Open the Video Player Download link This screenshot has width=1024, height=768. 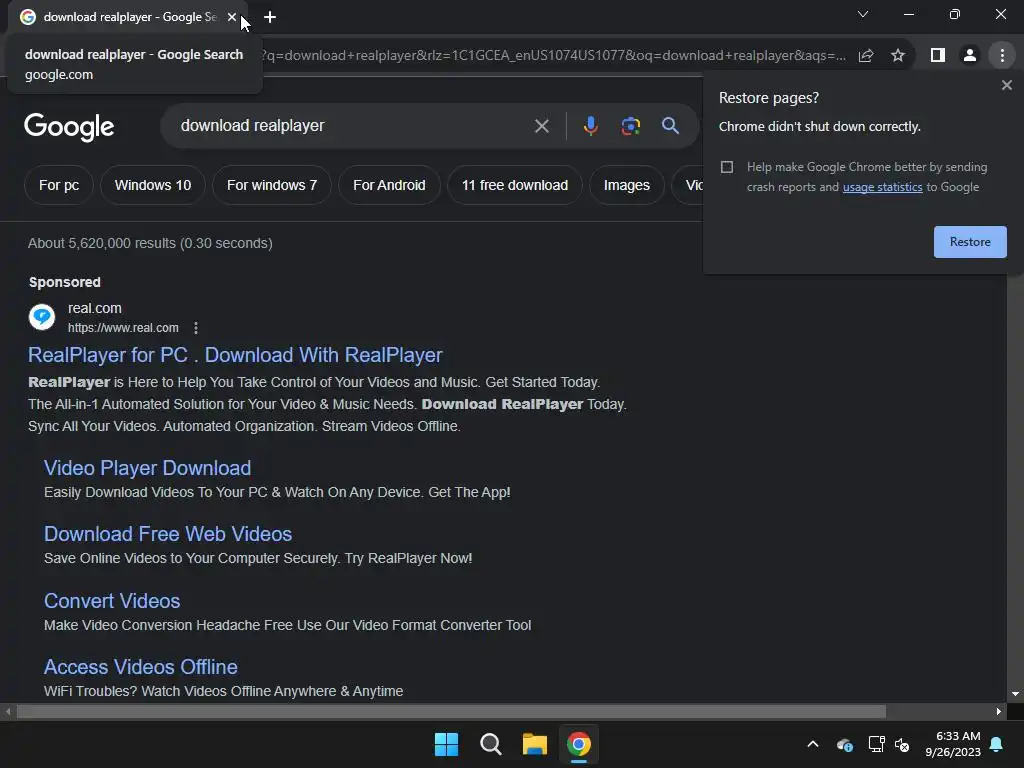point(148,468)
